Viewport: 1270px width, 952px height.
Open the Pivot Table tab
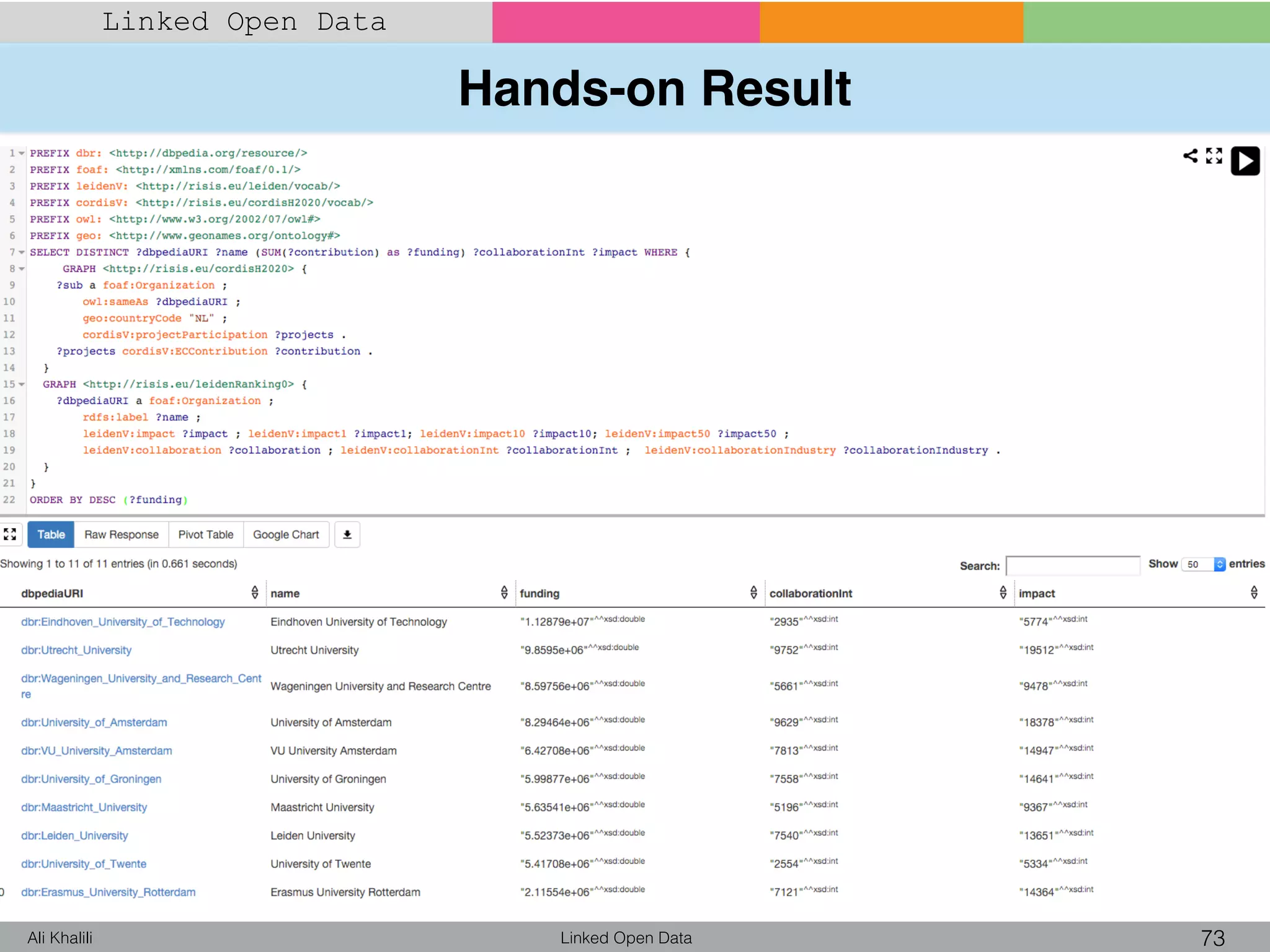206,534
